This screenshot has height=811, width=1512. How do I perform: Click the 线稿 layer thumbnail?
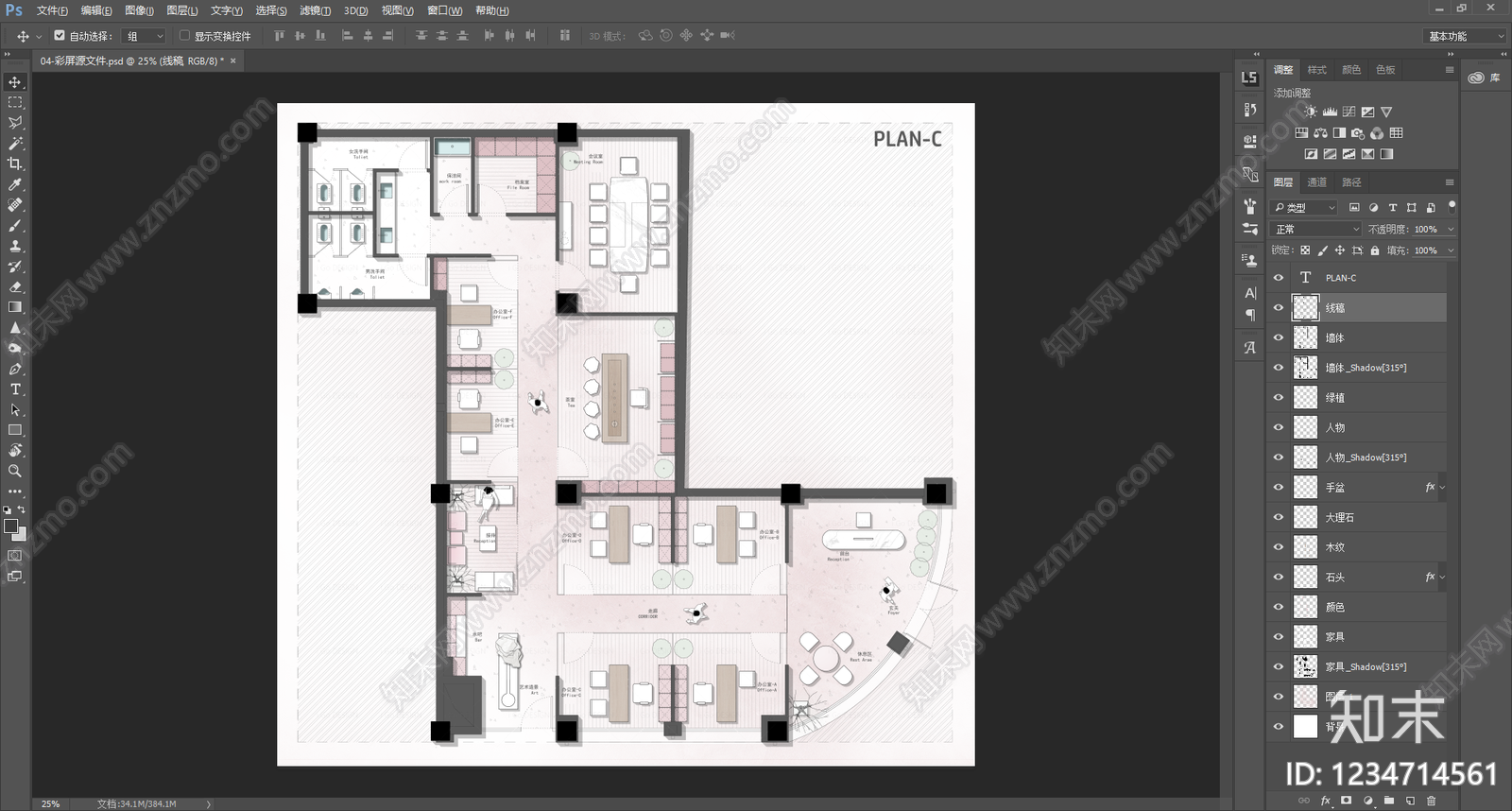click(1305, 307)
